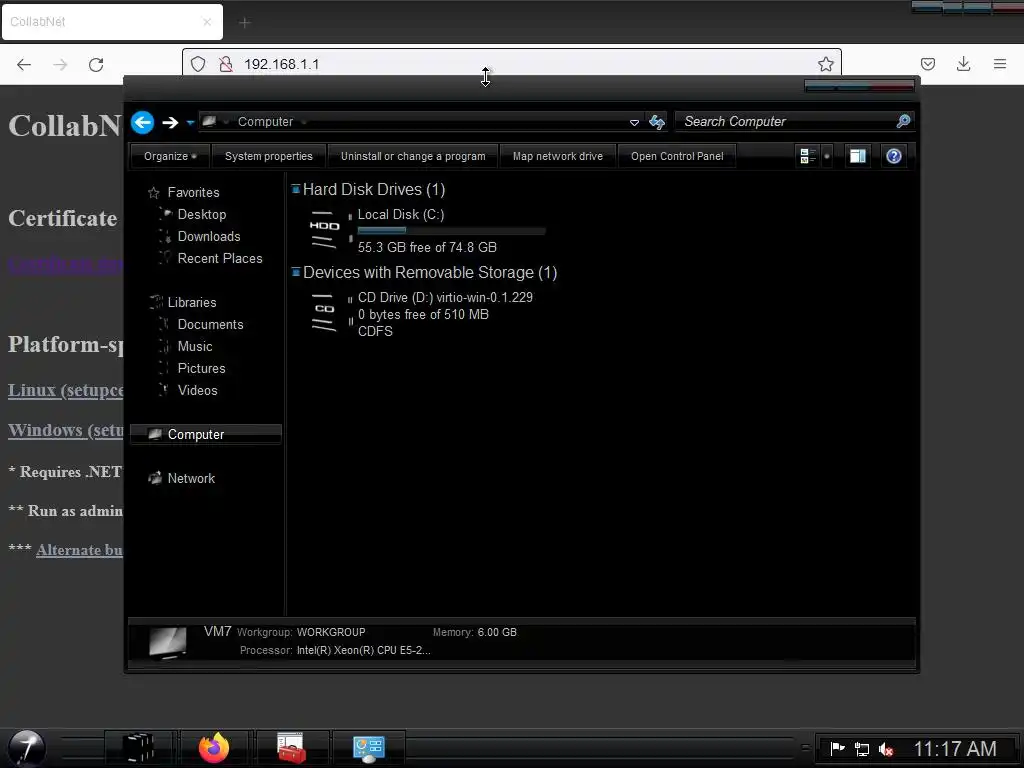The width and height of the screenshot is (1024, 768).
Task: Open the recent pages dropdown arrow
Action: click(x=190, y=122)
